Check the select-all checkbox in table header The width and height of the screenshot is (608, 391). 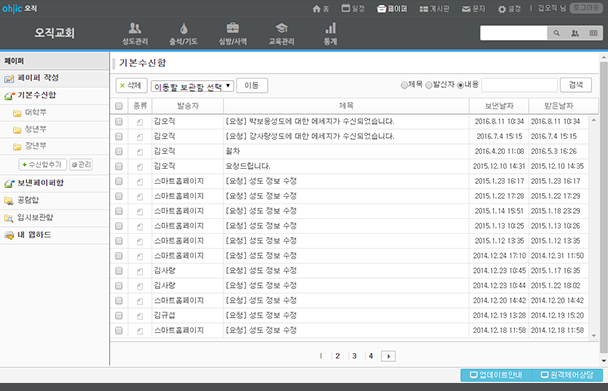pyautogui.click(x=119, y=106)
